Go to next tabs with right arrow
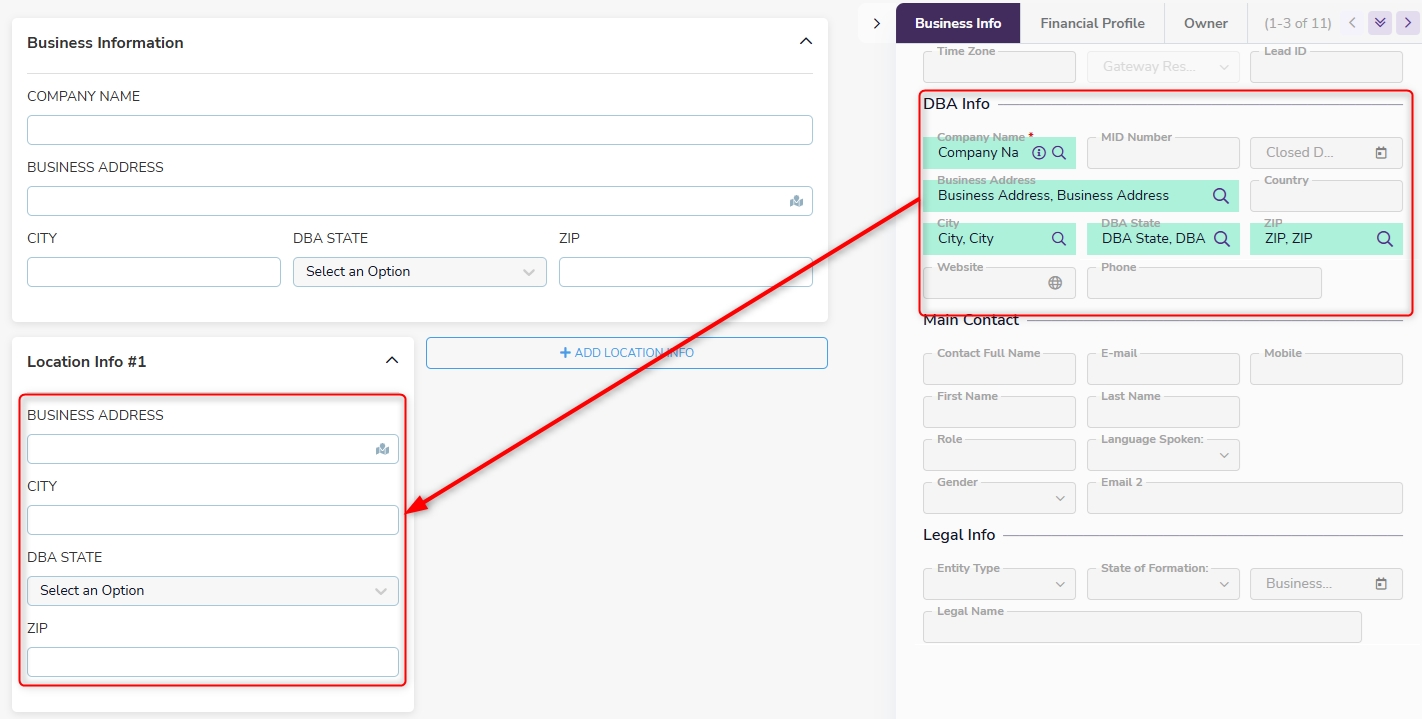The image size is (1422, 719). [1408, 23]
